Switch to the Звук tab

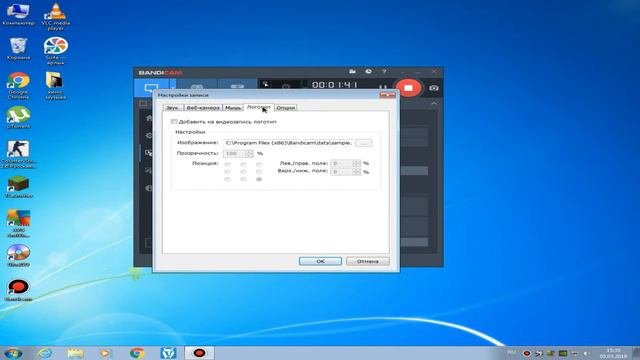(x=172, y=108)
